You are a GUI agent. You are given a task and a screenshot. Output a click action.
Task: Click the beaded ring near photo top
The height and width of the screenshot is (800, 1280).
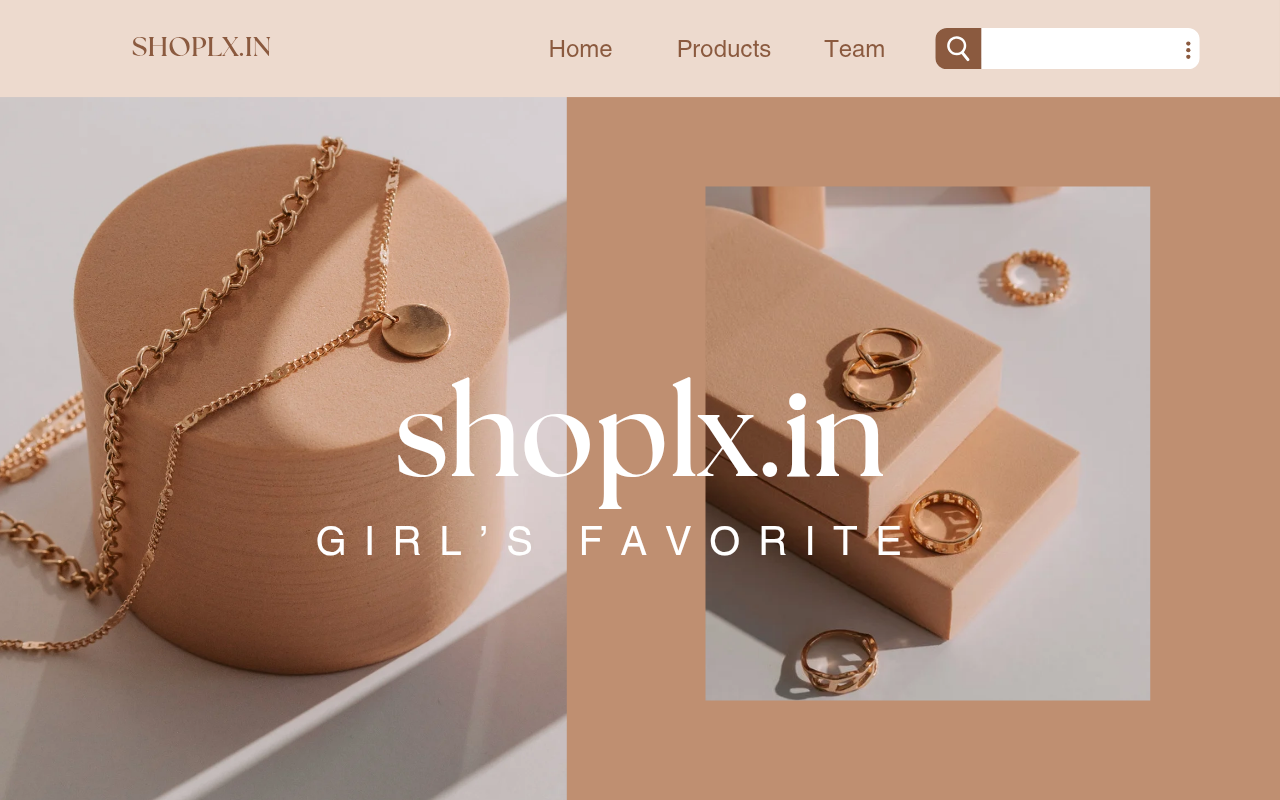pyautogui.click(x=1036, y=276)
